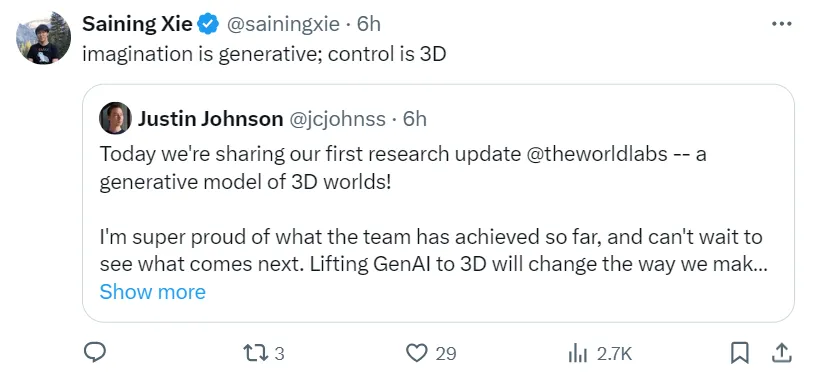Viewport: 814px width, 372px height.
Task: Click the 6h timestamp on Saining's tweet
Action: pyautogui.click(x=369, y=24)
